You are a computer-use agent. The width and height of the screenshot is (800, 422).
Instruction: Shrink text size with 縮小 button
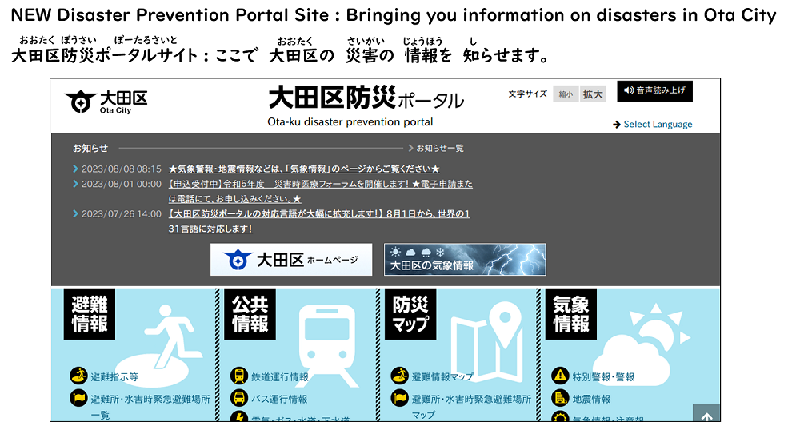pos(566,94)
